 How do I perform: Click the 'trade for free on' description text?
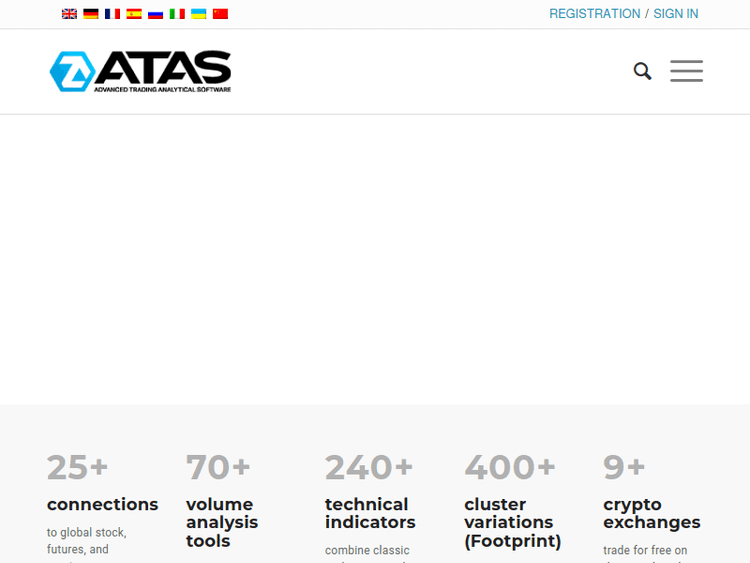tap(645, 550)
